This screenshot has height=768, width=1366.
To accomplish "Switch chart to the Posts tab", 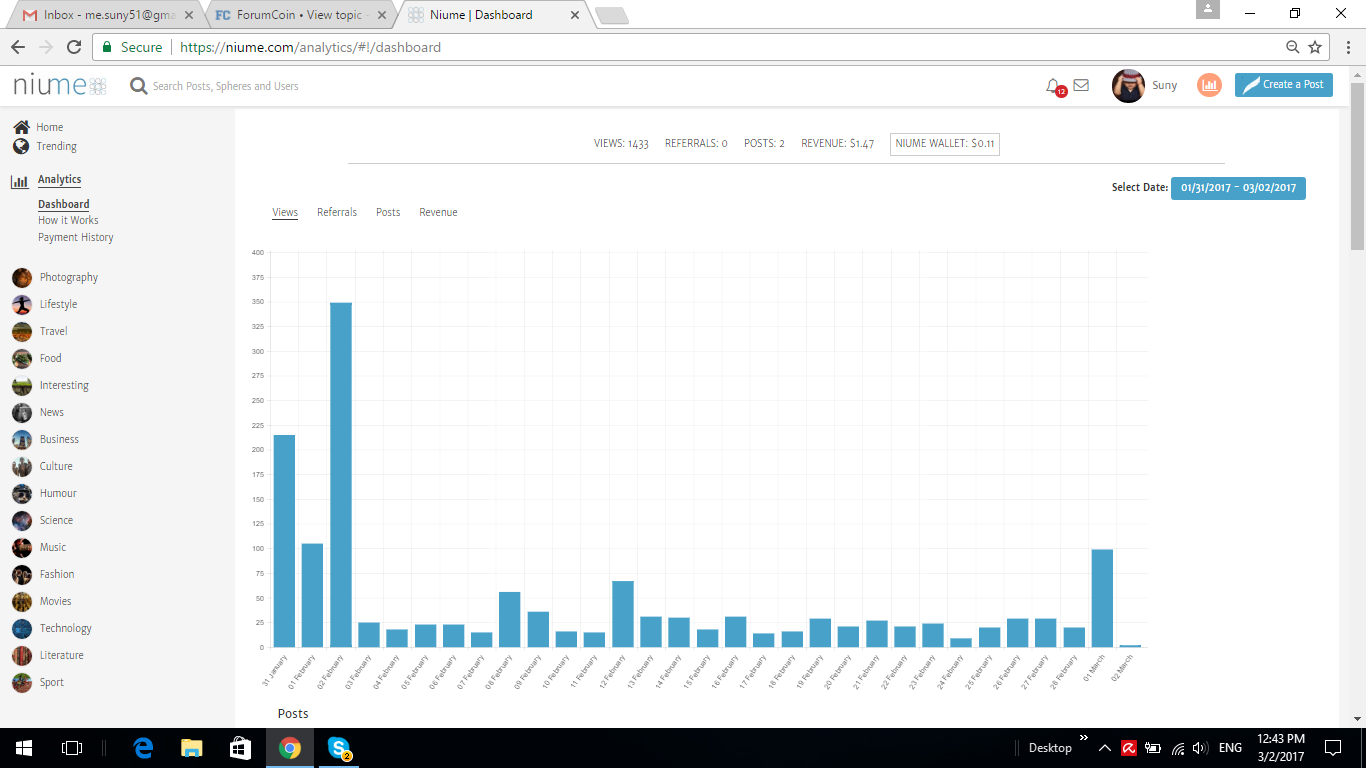I will pyautogui.click(x=388, y=212).
